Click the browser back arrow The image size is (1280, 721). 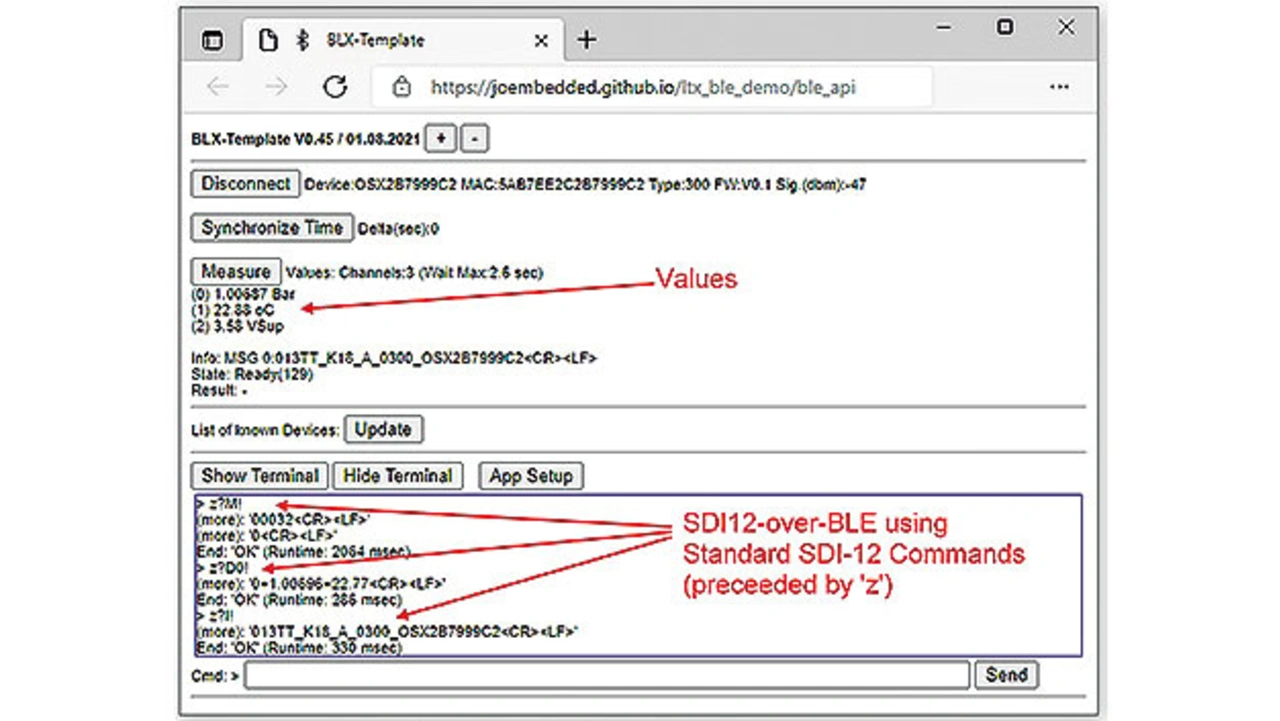pos(218,87)
